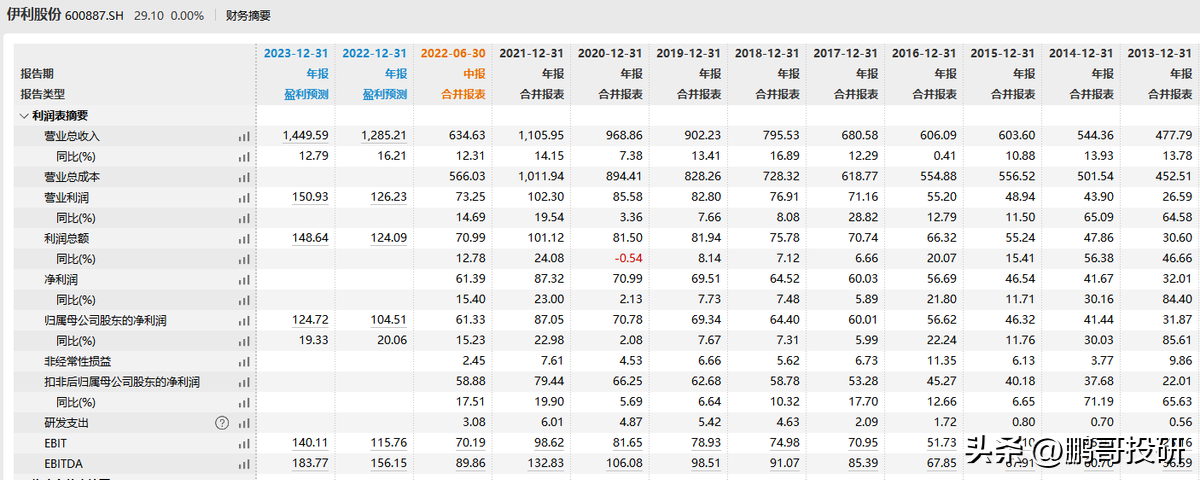This screenshot has width=1200, height=480.
Task: Click 盈利预测 under the 2023-12-31 column
Action: [x=308, y=94]
